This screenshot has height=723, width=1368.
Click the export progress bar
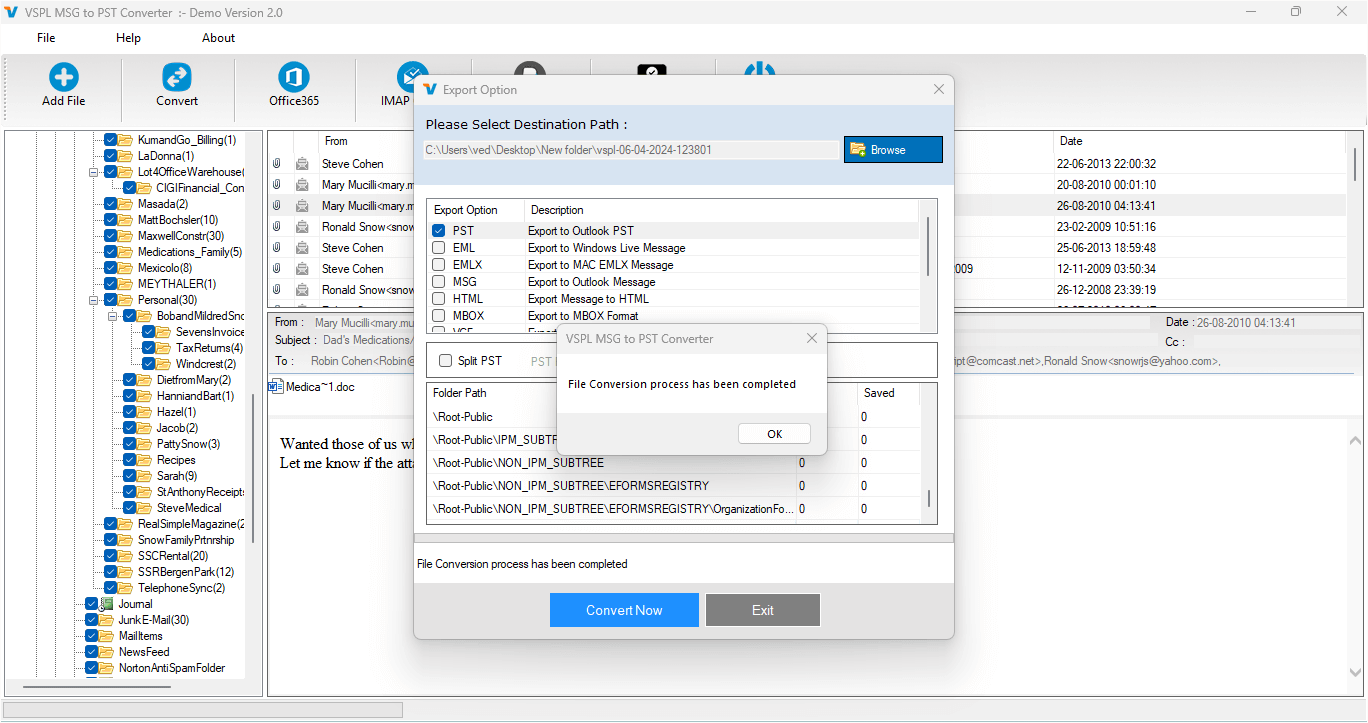(684, 538)
